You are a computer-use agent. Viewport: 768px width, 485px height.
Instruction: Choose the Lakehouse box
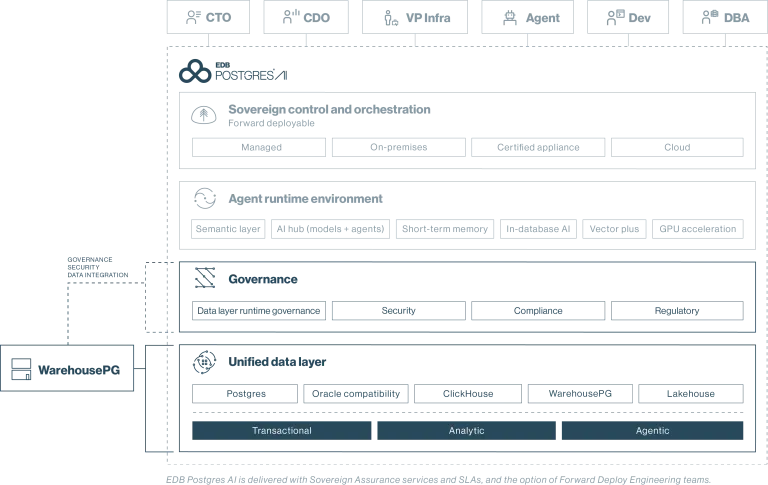point(691,393)
